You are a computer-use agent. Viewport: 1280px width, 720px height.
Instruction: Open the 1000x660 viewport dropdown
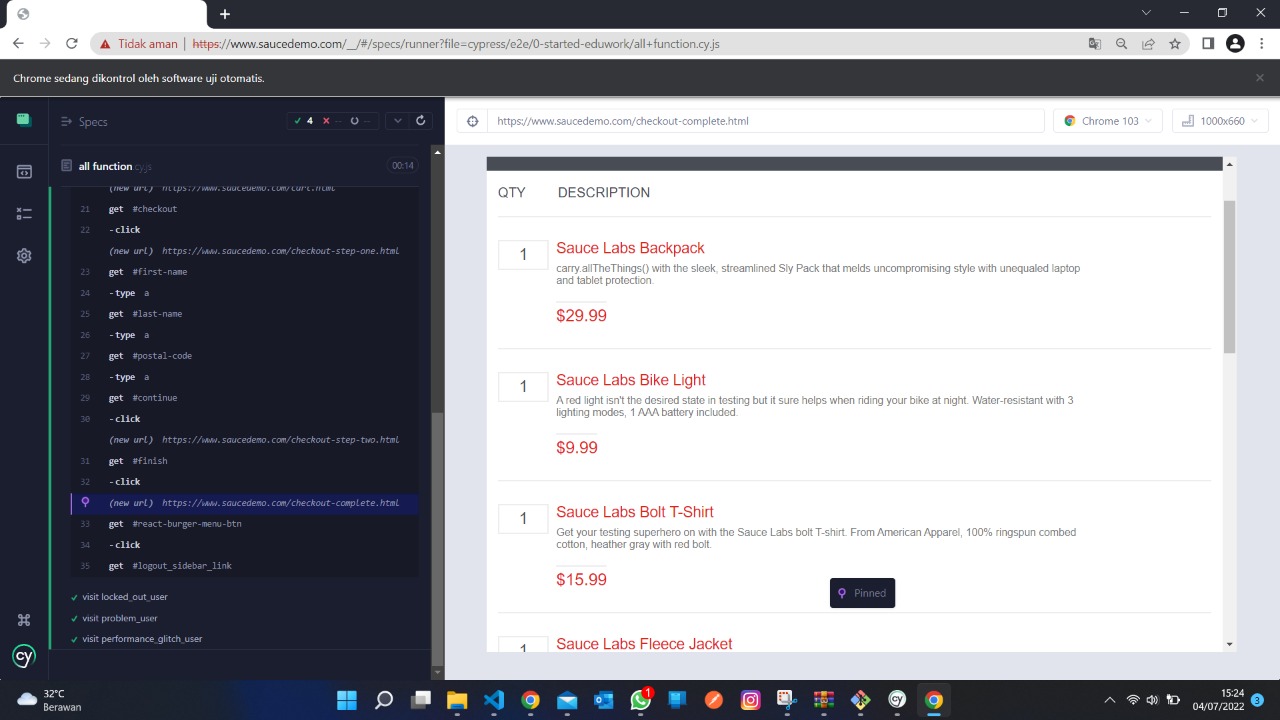click(x=1220, y=121)
